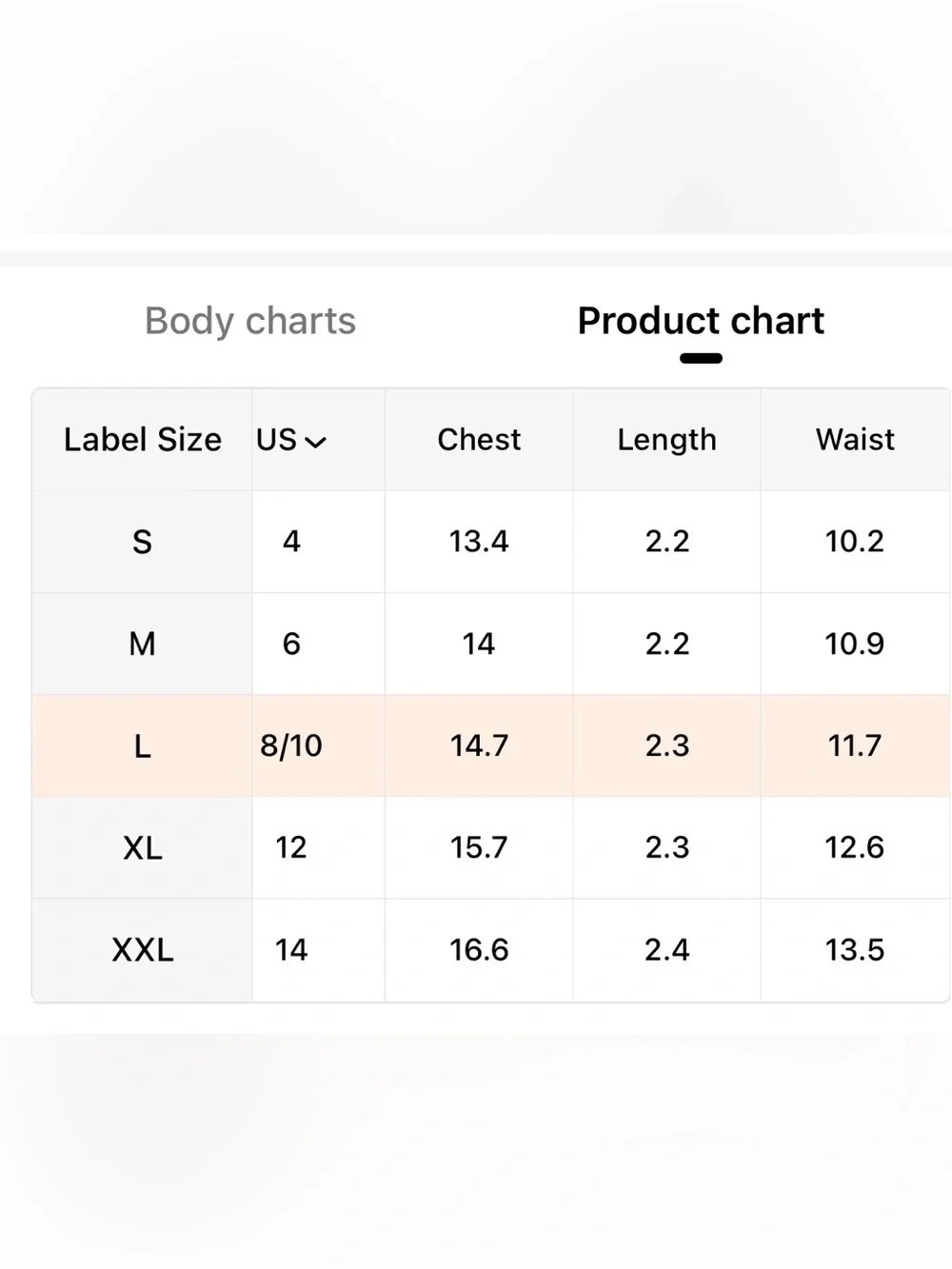The image size is (952, 1269).
Task: Select the XL label size row
Action: click(x=491, y=847)
